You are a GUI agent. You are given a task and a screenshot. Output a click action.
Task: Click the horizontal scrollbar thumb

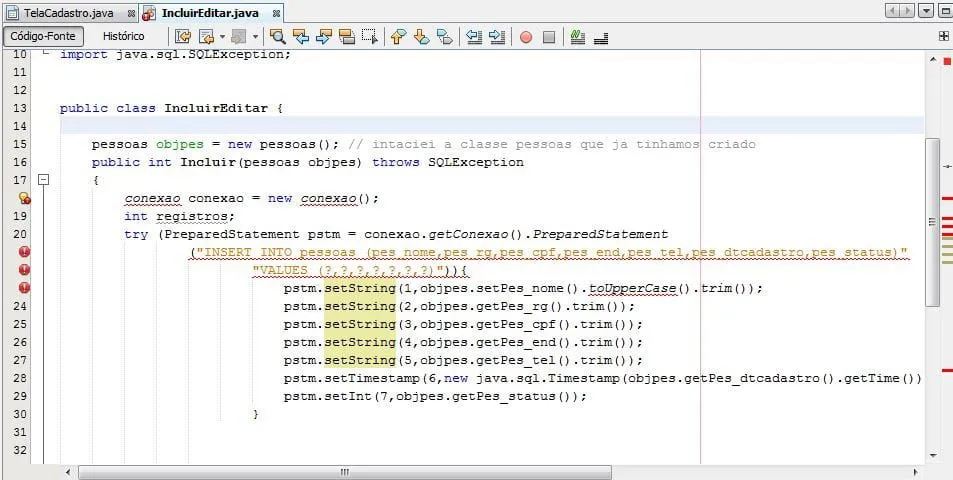point(345,472)
